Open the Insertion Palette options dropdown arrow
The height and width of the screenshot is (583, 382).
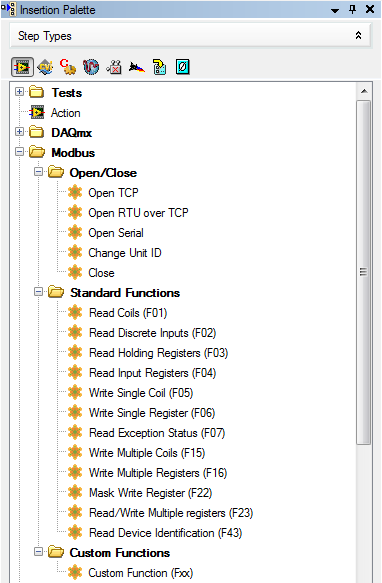pyautogui.click(x=335, y=10)
